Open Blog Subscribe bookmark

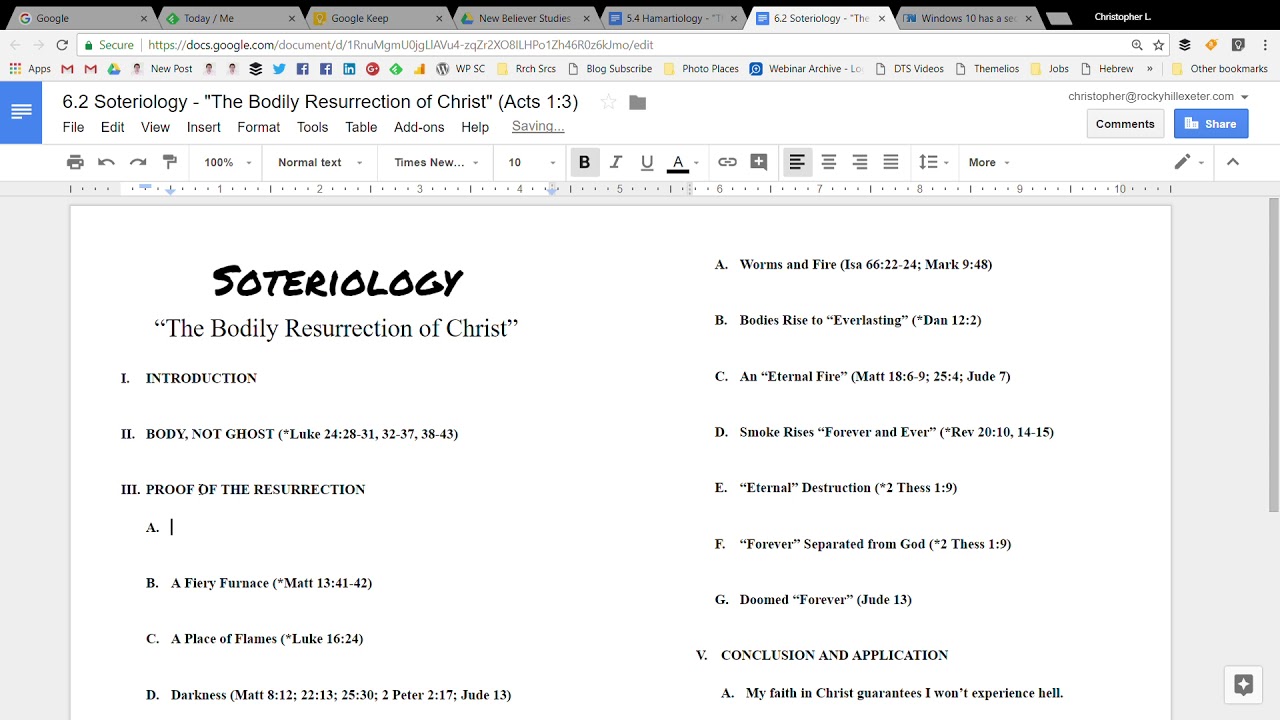point(610,69)
